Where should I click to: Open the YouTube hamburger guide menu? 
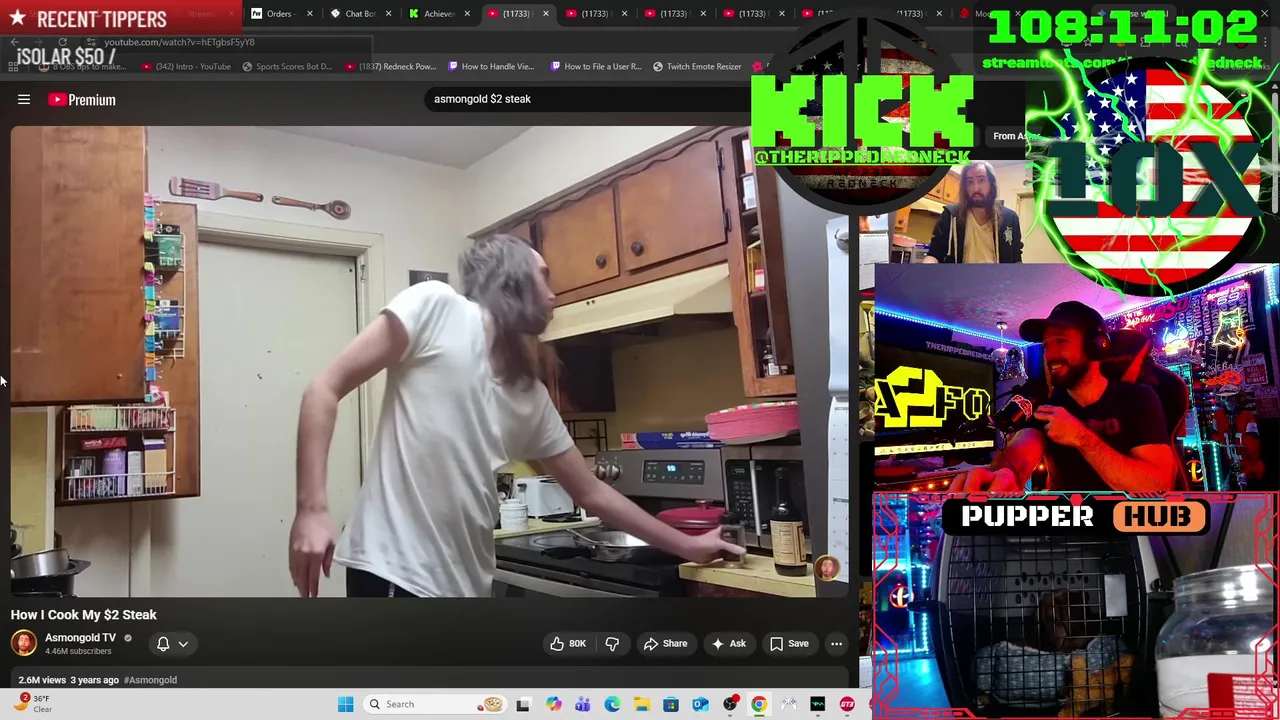pos(24,99)
